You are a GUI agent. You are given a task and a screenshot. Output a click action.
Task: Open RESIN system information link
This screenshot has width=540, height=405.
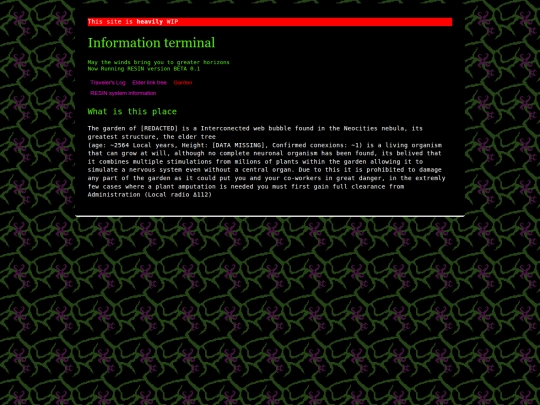click(x=123, y=93)
